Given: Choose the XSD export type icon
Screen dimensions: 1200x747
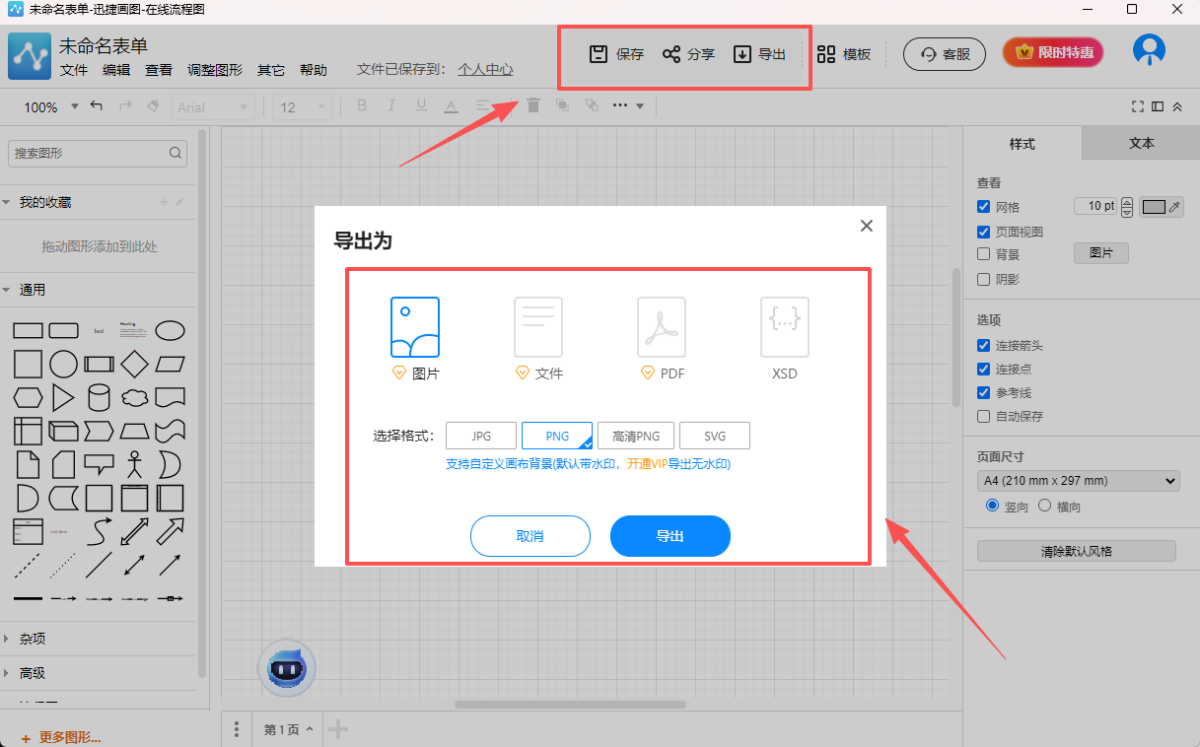Looking at the screenshot, I should 784,327.
